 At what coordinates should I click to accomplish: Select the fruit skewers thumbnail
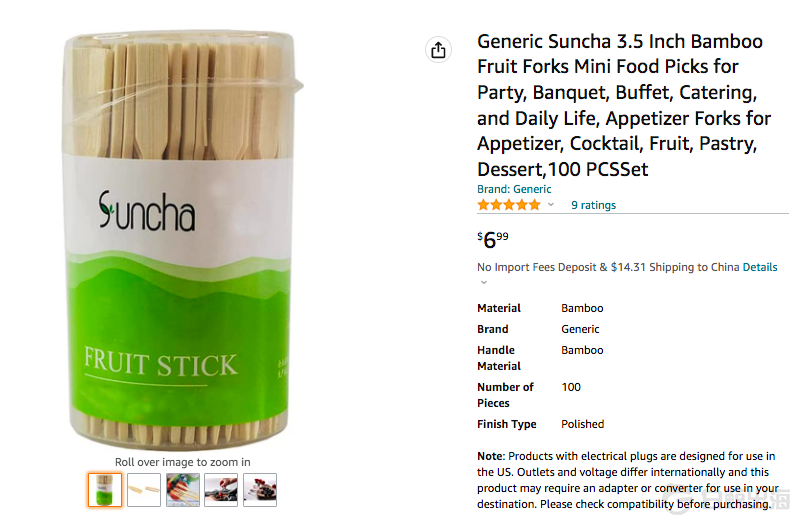click(183, 490)
